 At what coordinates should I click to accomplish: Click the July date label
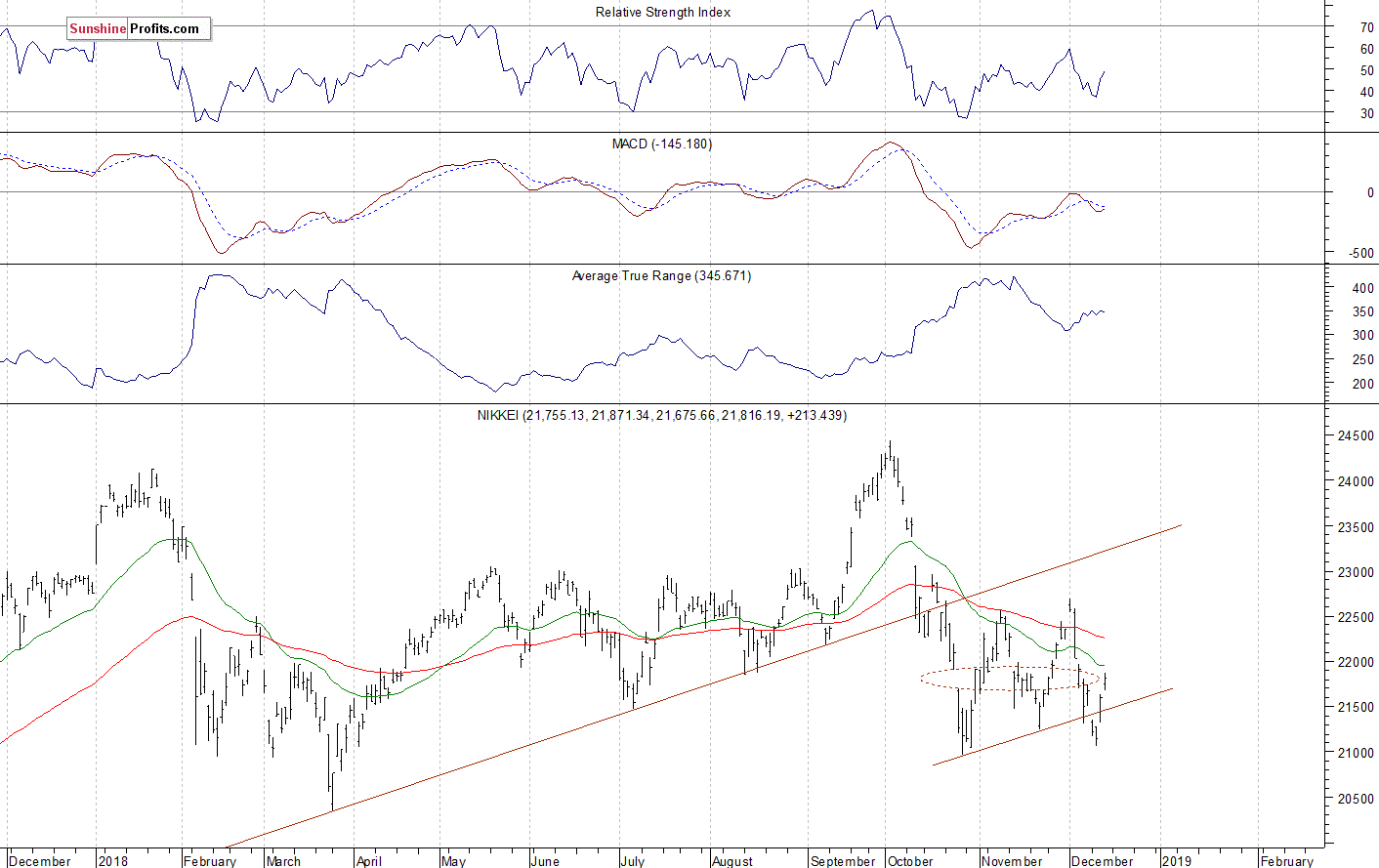pyautogui.click(x=632, y=861)
